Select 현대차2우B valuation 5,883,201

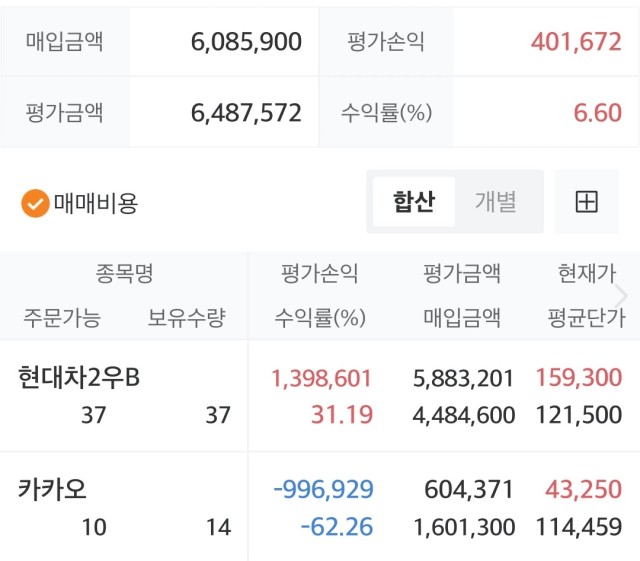463,378
